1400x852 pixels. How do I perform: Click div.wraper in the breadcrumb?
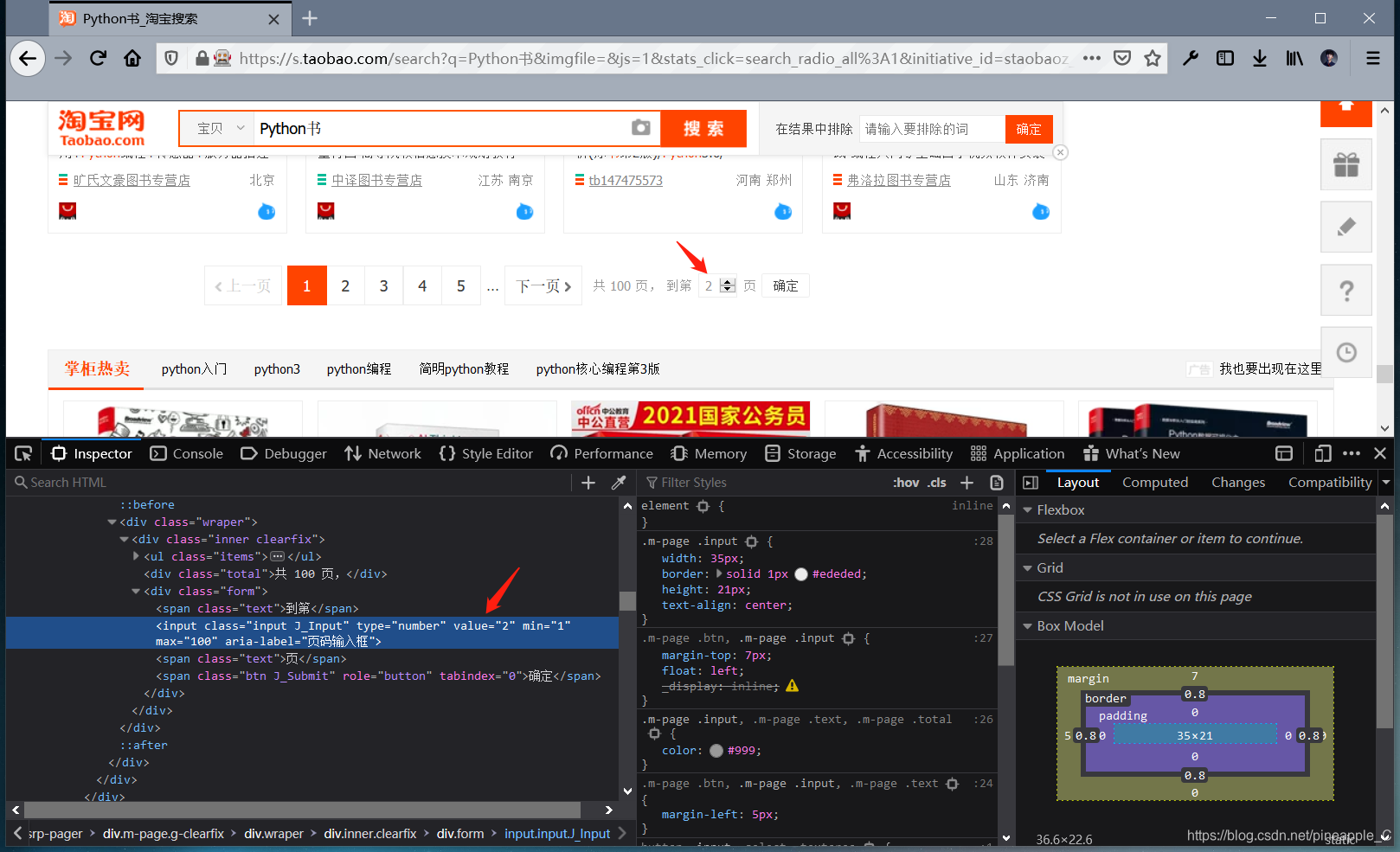coord(273,834)
